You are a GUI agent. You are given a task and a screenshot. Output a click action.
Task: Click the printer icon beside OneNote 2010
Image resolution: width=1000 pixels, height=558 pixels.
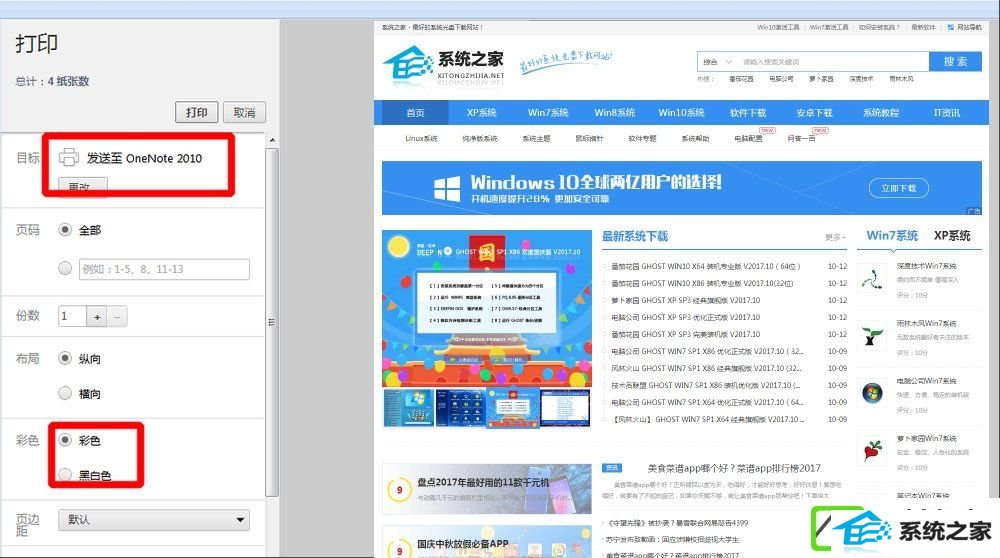click(69, 157)
